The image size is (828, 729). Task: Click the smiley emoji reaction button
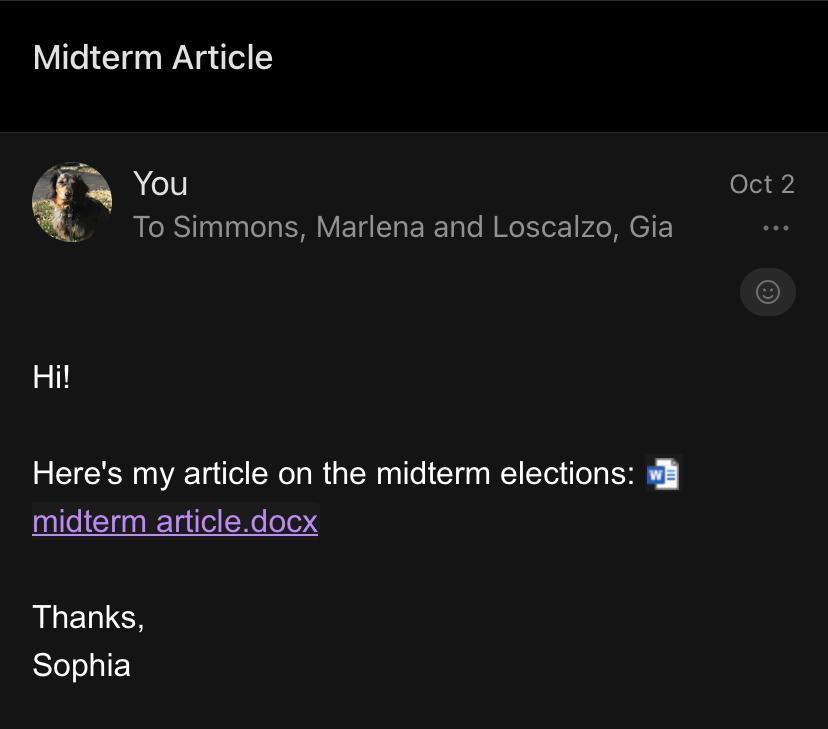tap(767, 292)
